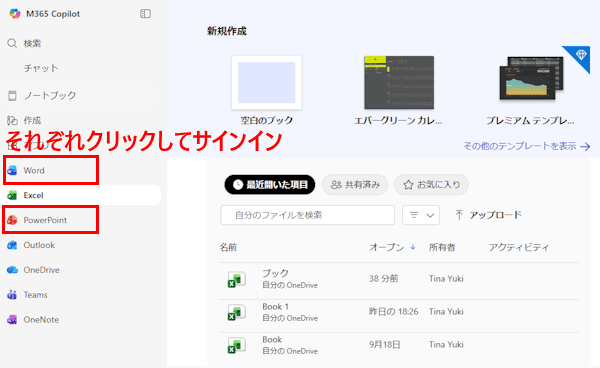Open the filter dropdown next to search
The image size is (600, 368).
421,215
